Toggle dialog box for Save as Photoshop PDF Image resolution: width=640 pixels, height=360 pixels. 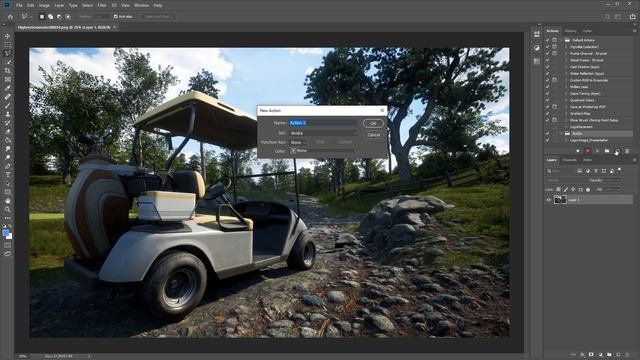click(554, 107)
